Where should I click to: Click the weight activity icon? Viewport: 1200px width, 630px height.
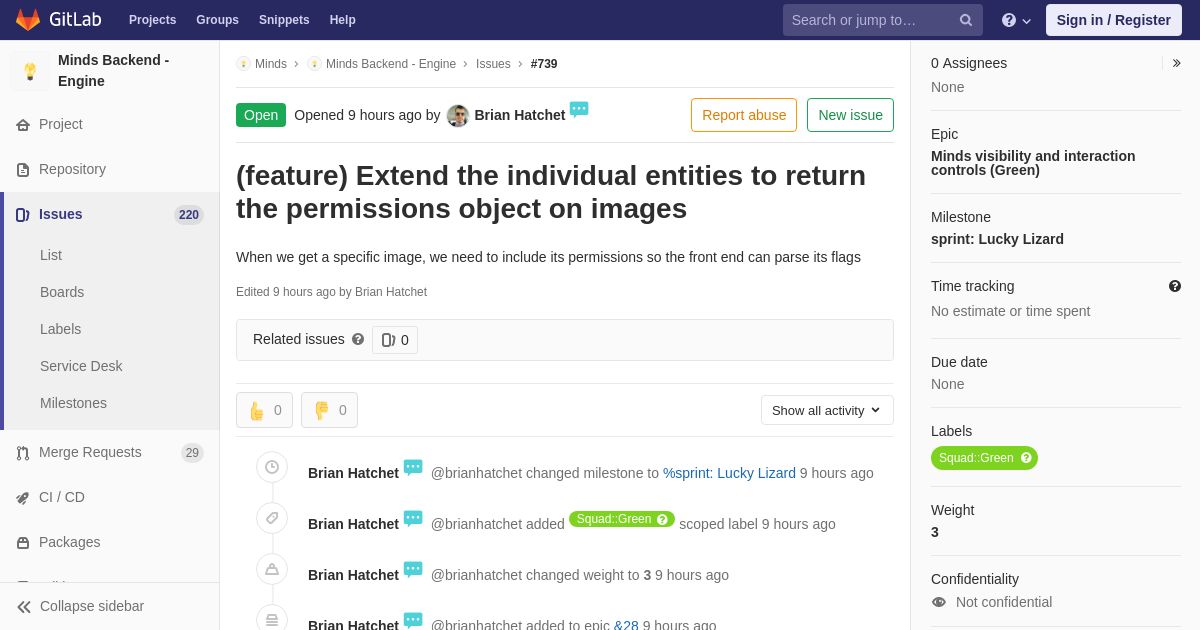[x=272, y=569]
